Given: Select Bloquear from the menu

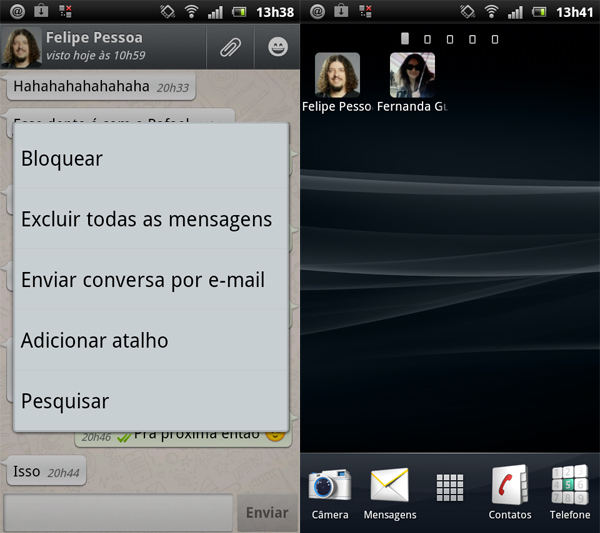Looking at the screenshot, I should 150,158.
